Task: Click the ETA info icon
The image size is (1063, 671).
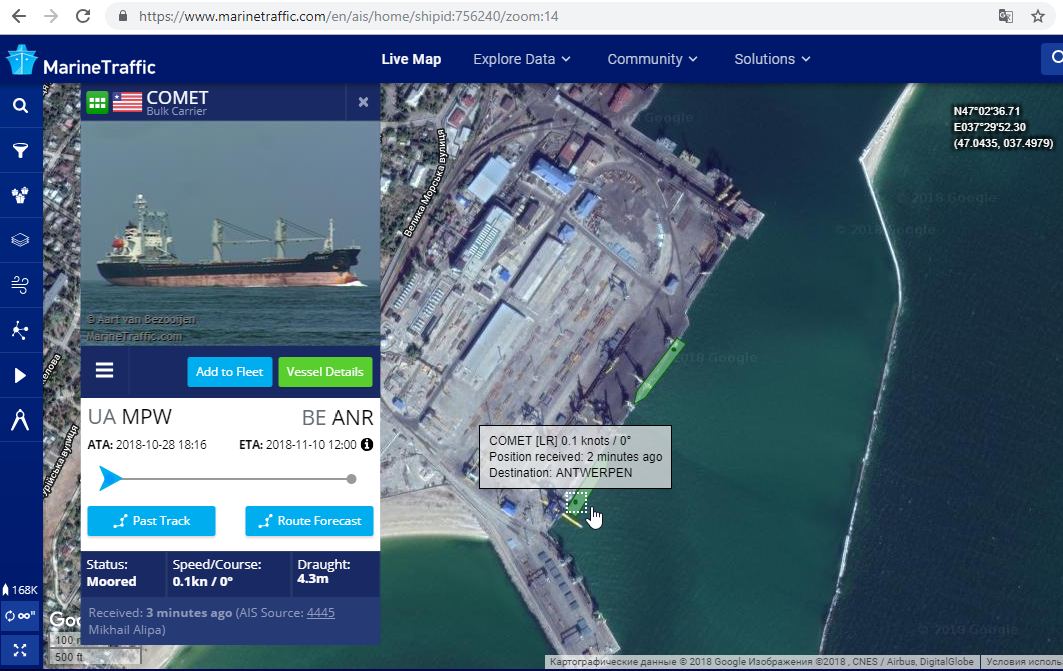Action: pos(367,444)
